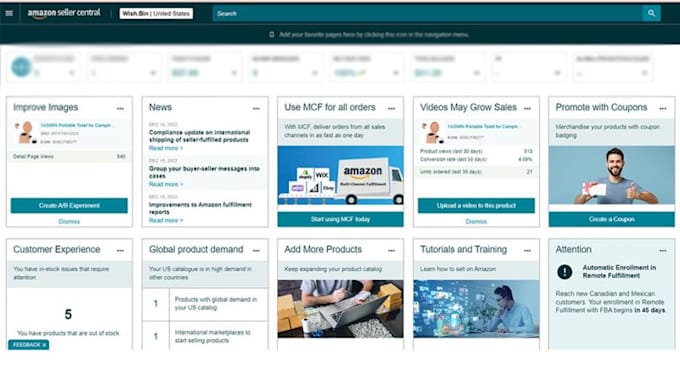Open the Videos May Grow Sales options menu
Screen dimensions: 680x385
pos(527,108)
